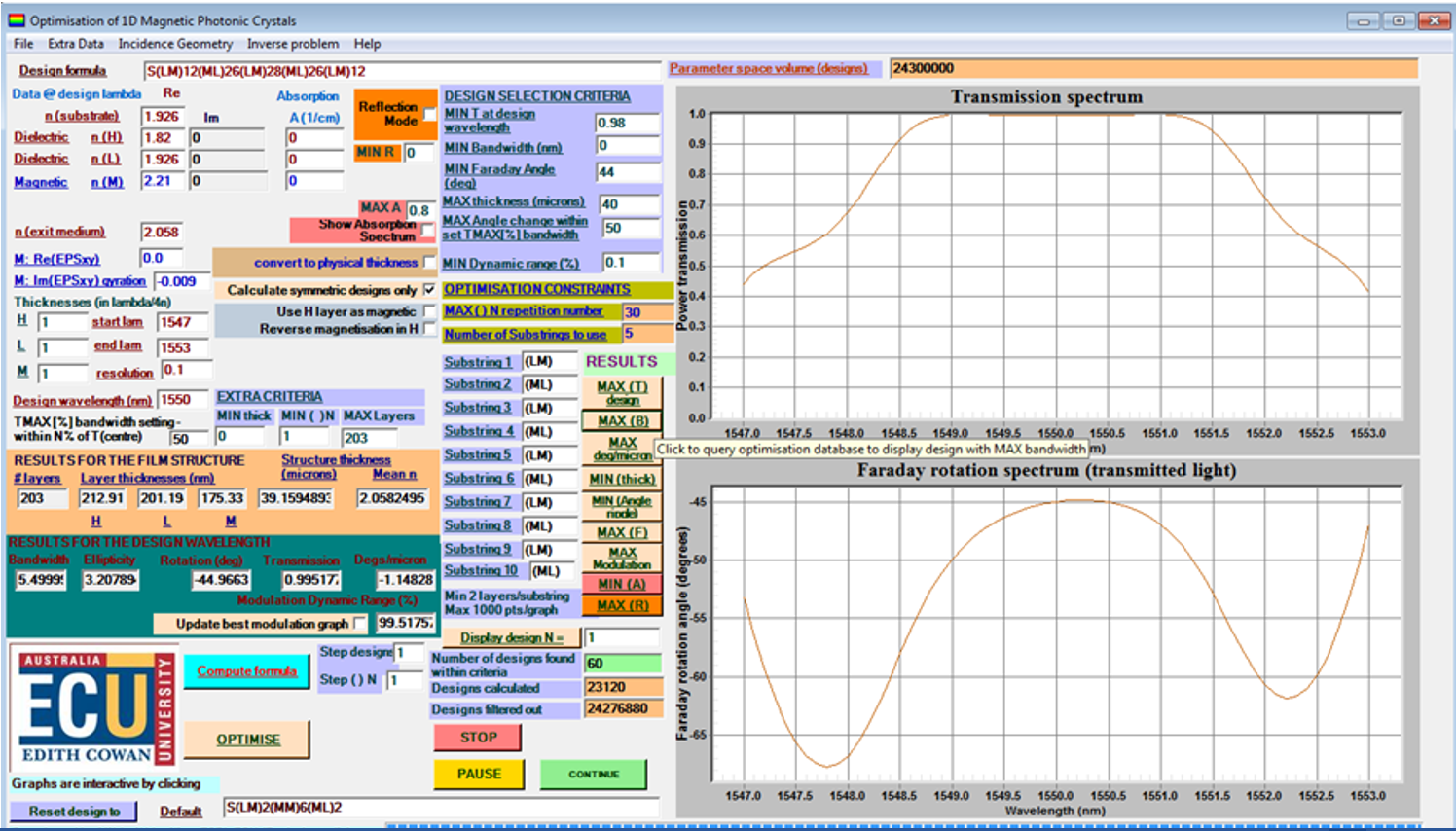The image size is (1456, 831).
Task: Click the Design wavelength input field
Action: 182,399
